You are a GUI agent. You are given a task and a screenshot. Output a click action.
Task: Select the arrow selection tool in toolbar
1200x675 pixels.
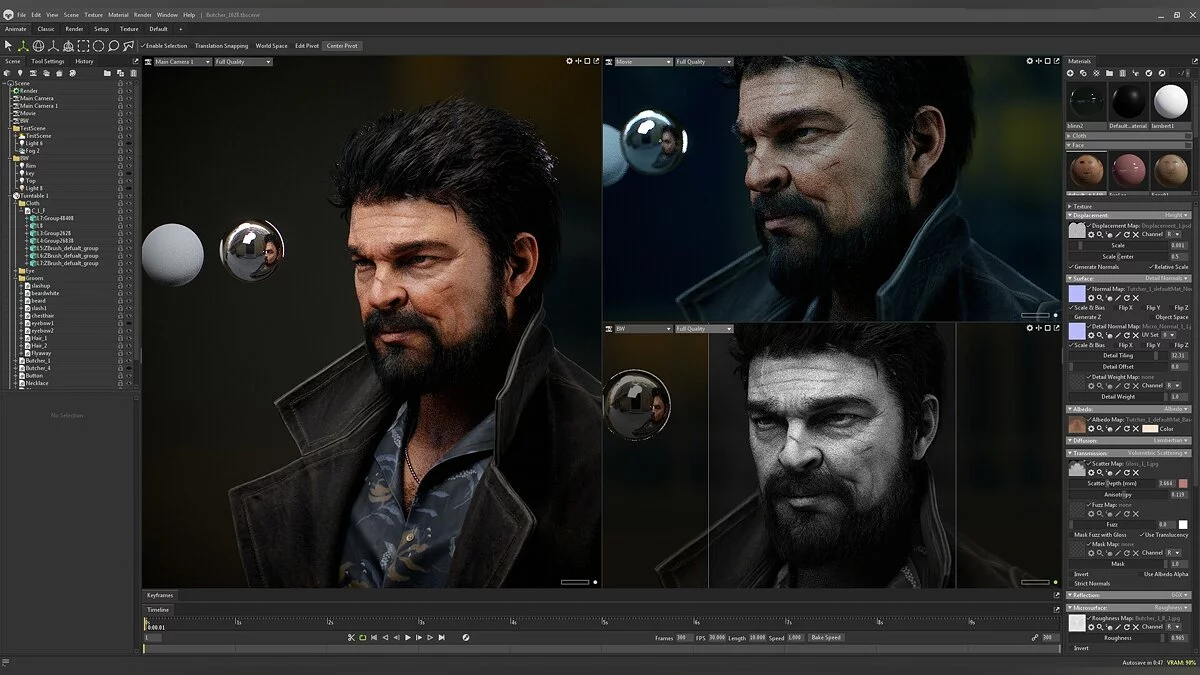pos(9,46)
